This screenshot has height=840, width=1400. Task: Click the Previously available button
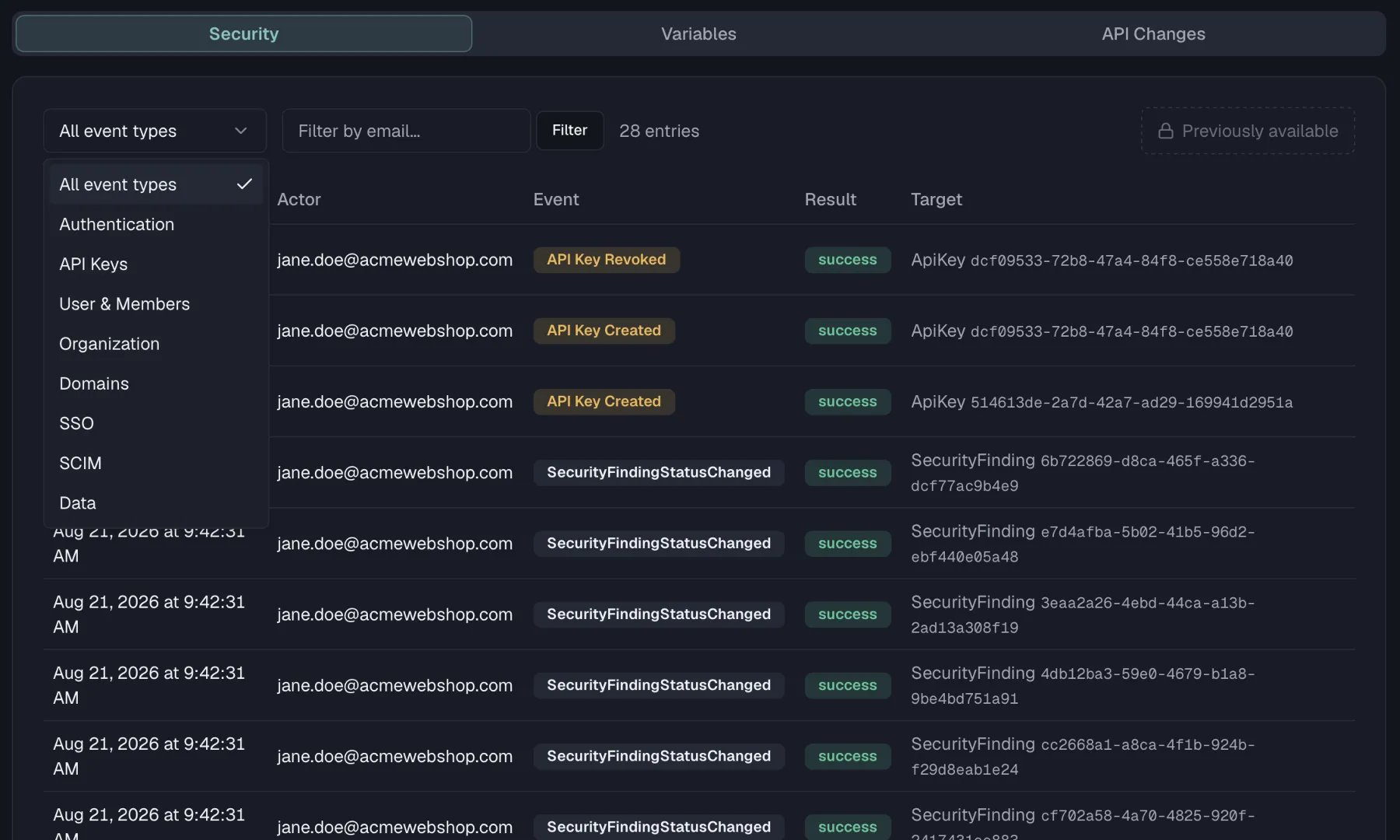[x=1248, y=131]
